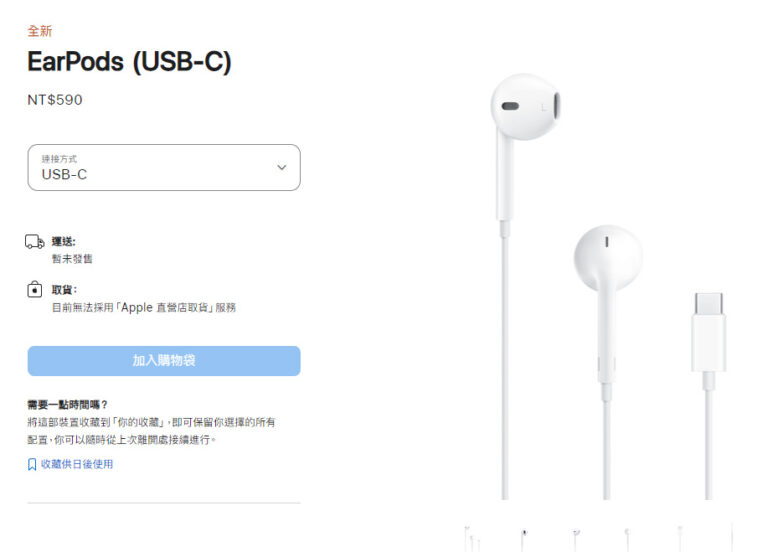This screenshot has width=768, height=552.
Task: Select the thumbnail with the dark speaker grille earbud
Action: click(524, 538)
